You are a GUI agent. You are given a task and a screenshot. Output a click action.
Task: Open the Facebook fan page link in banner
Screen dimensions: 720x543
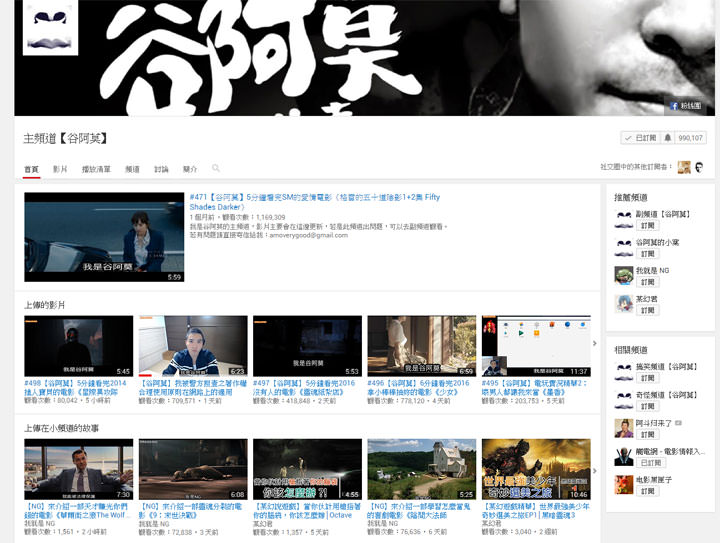click(686, 106)
